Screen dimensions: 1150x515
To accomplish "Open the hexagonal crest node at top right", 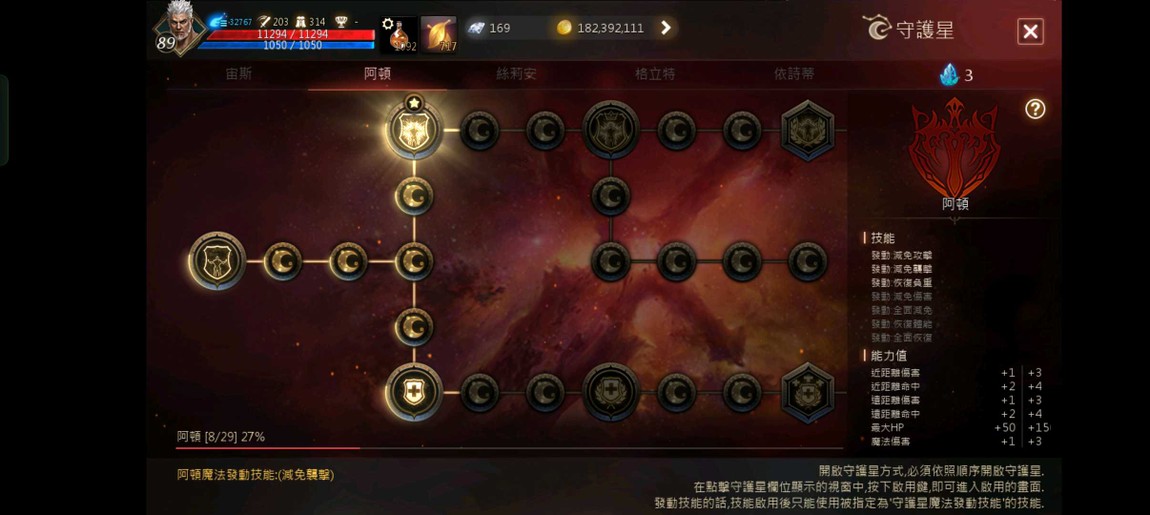I will [807, 131].
